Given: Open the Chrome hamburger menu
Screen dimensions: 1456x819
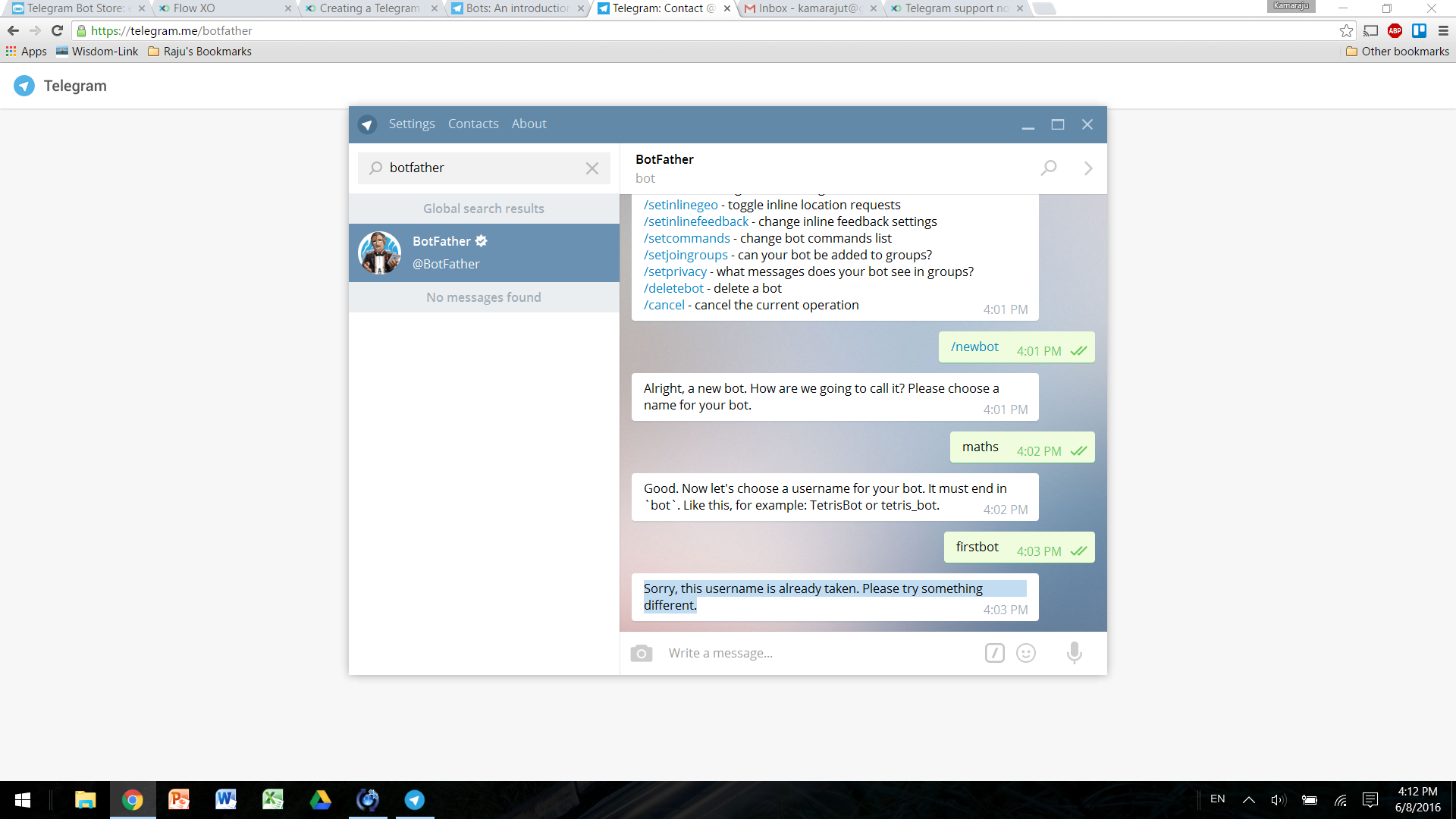Looking at the screenshot, I should pyautogui.click(x=1443, y=30).
